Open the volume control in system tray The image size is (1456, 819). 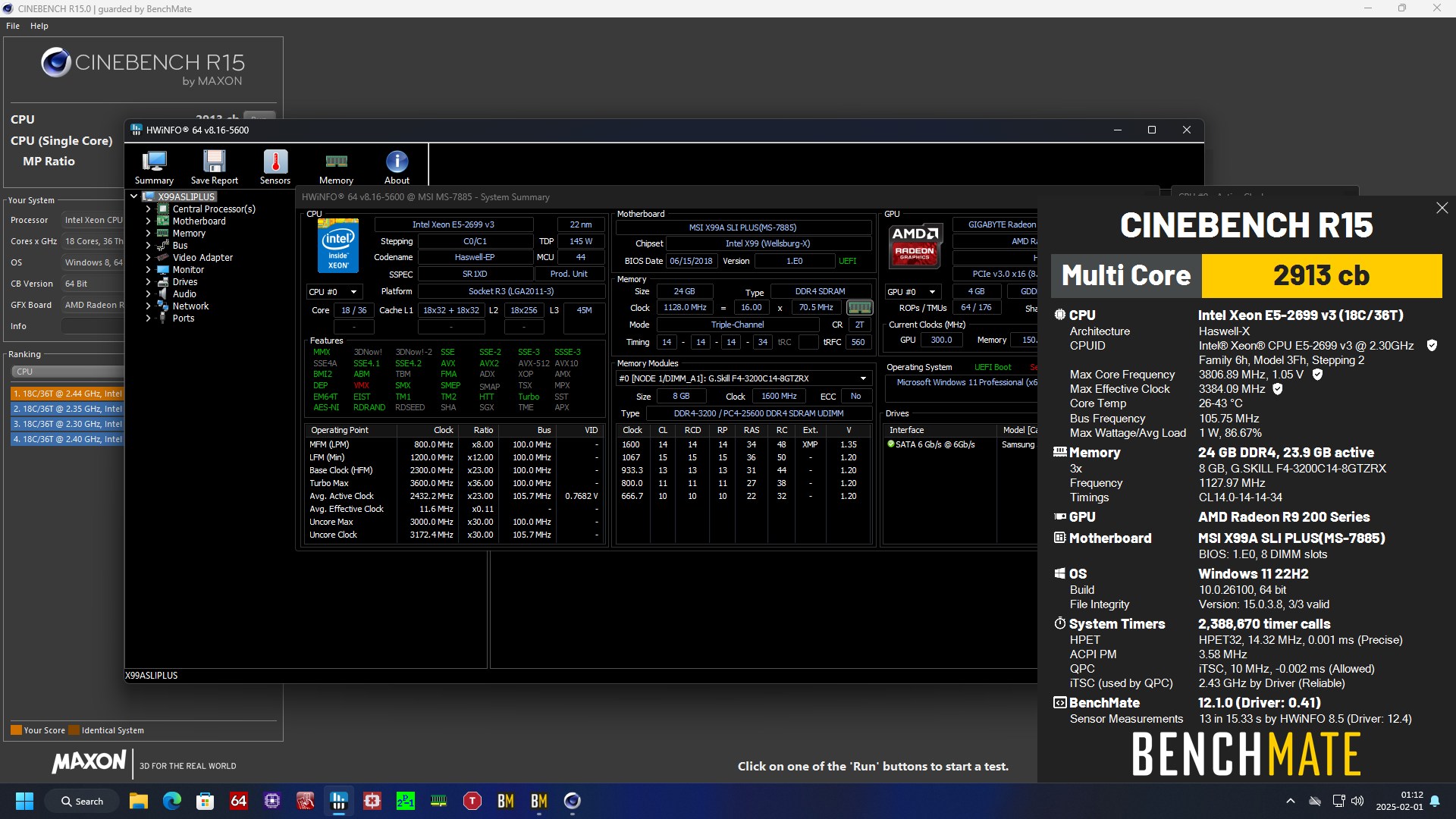(1357, 801)
